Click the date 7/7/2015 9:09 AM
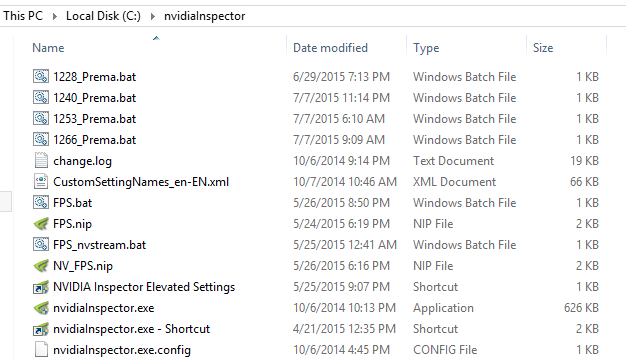The image size is (626, 362). click(339, 140)
